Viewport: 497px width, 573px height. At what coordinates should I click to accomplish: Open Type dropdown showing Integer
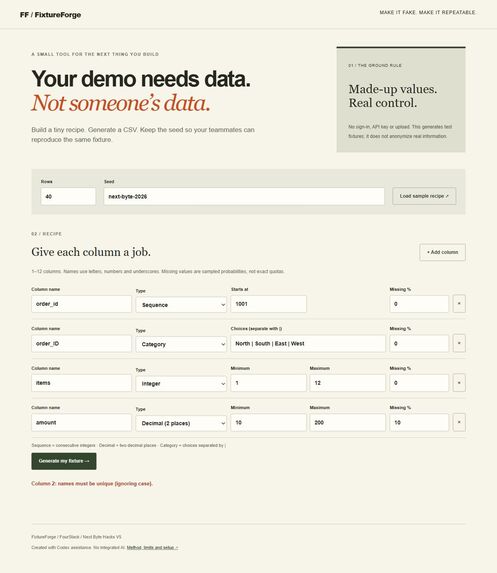[181, 384]
